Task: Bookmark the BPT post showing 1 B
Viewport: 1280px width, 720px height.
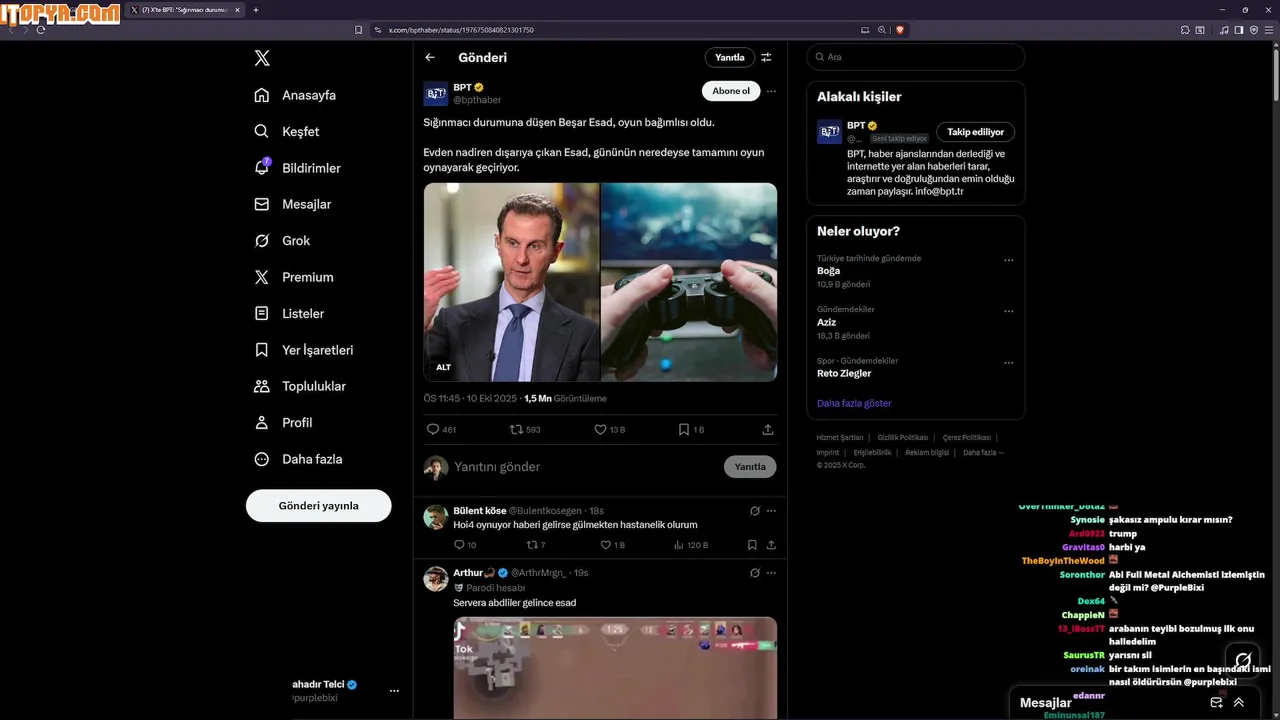Action: click(684, 429)
